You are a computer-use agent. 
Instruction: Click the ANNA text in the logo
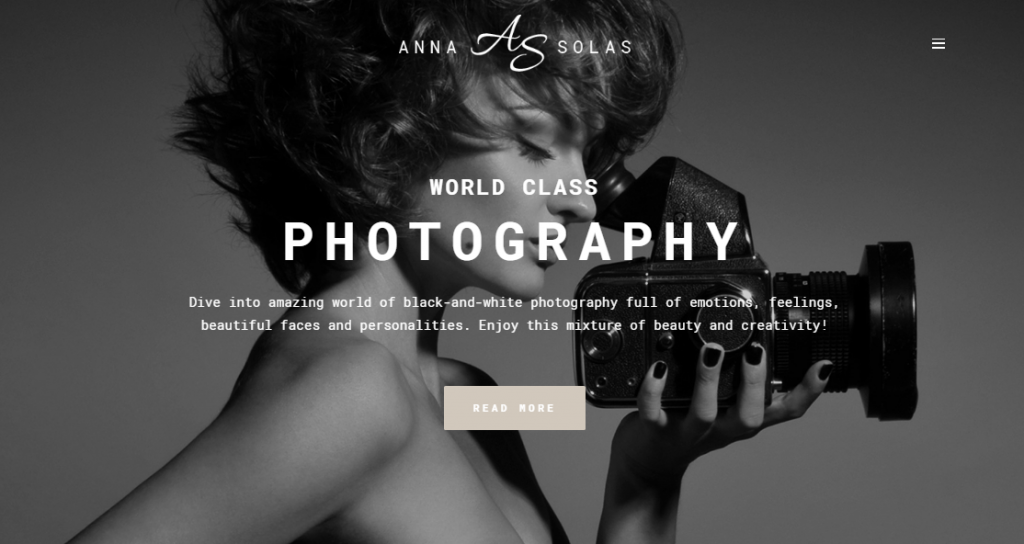pyautogui.click(x=428, y=48)
